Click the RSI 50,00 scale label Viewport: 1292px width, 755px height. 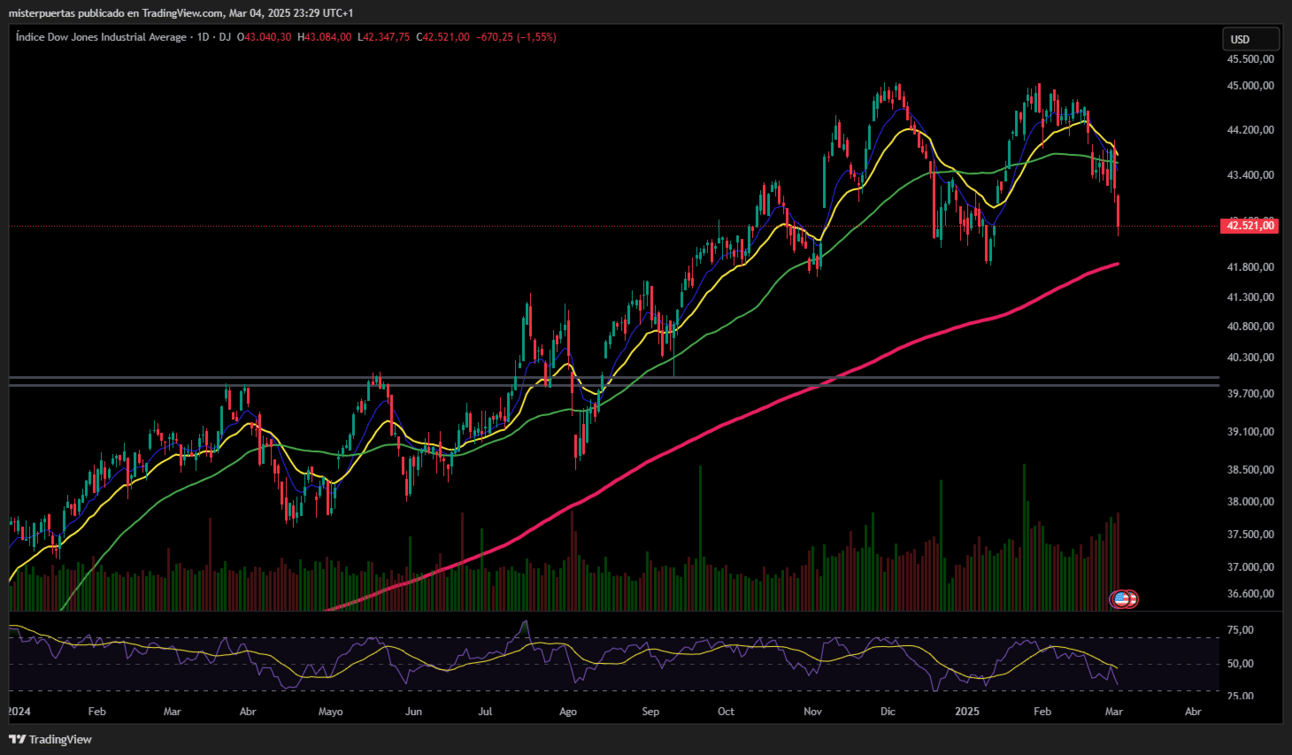click(x=1239, y=664)
